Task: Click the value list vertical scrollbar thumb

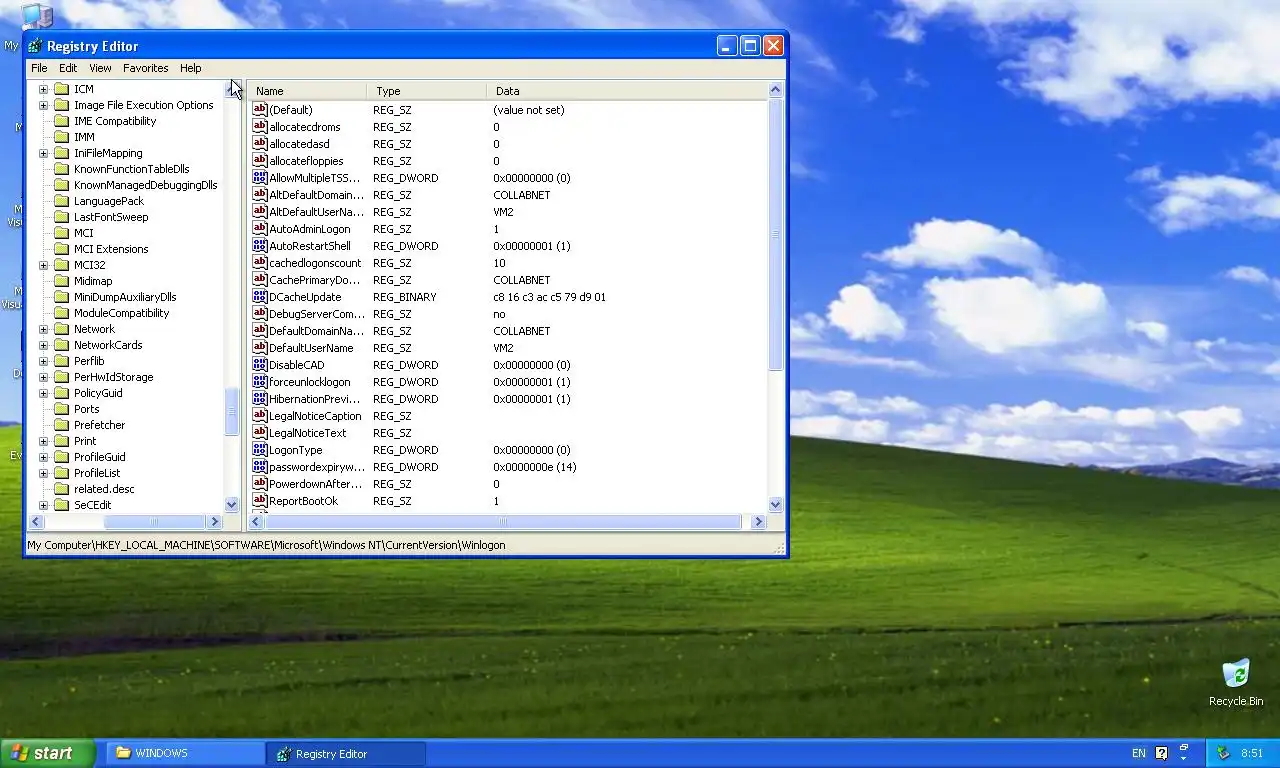Action: pos(776,234)
